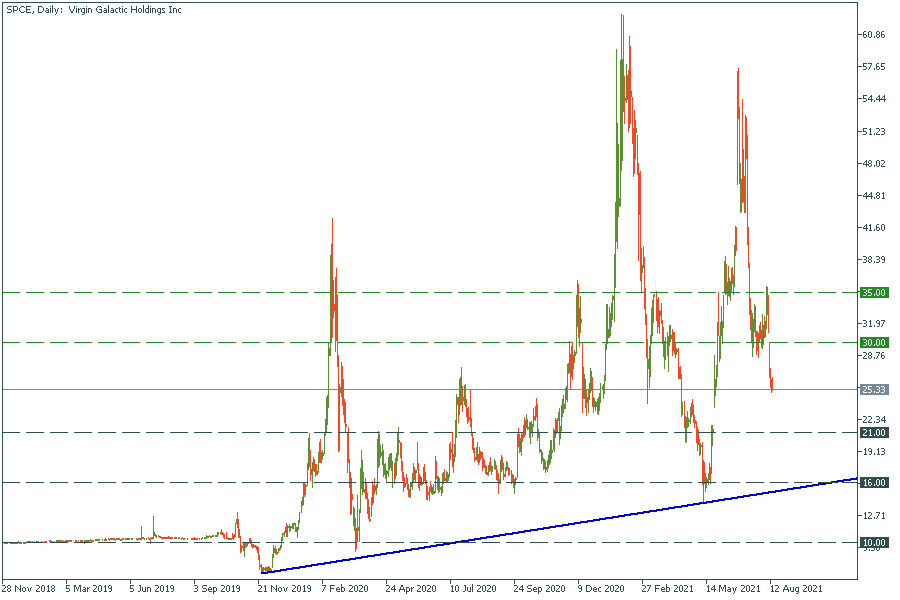
Task: Click the 51.23 value on price axis
Action: click(x=873, y=132)
